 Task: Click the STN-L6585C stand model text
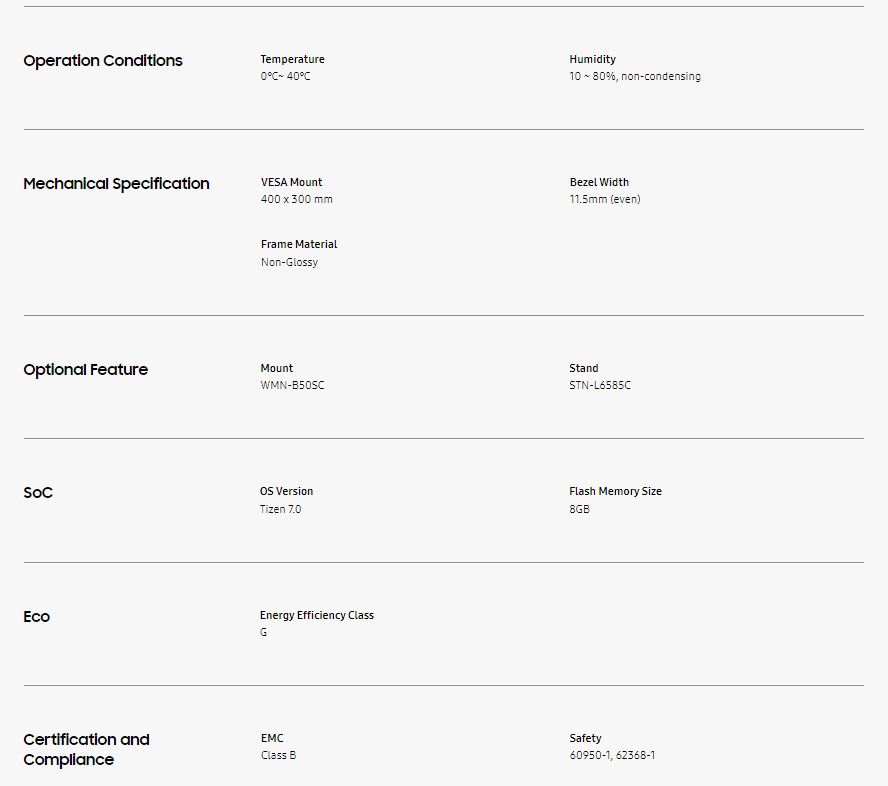[x=600, y=386]
